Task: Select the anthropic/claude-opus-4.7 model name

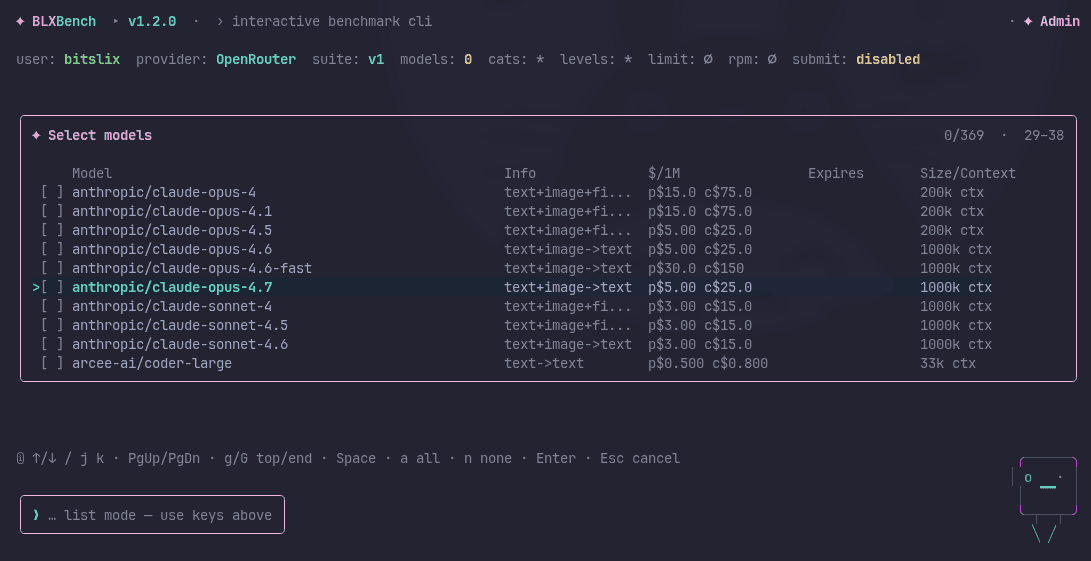Action: click(172, 287)
